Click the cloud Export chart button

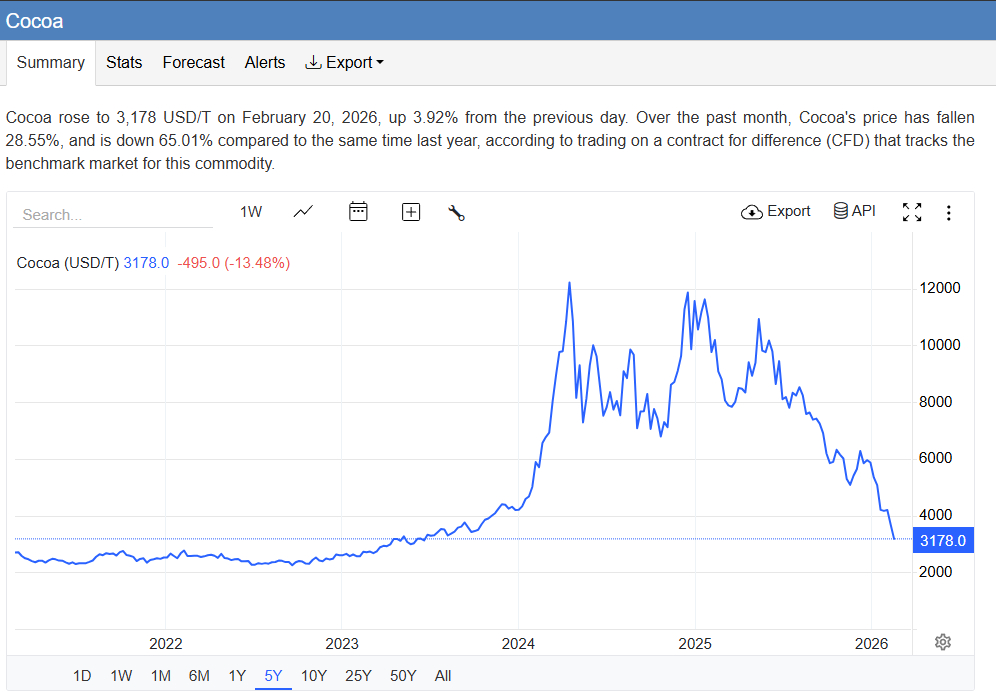[x=775, y=211]
